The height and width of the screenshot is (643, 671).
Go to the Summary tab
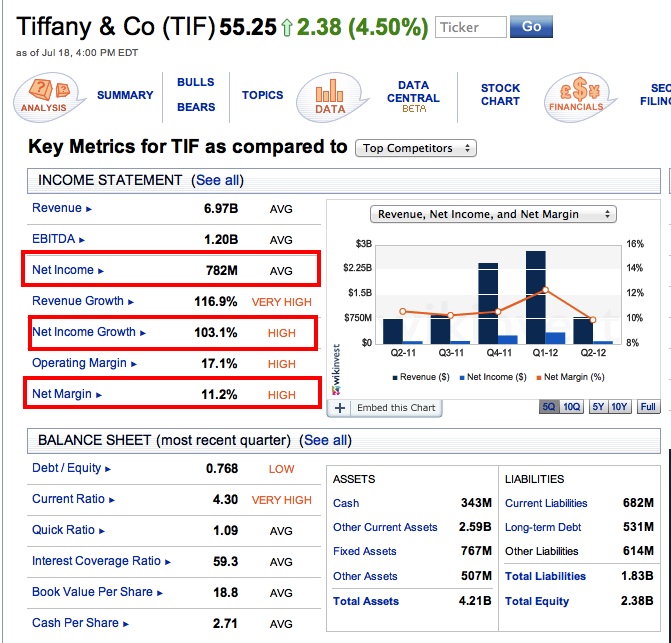pos(125,95)
